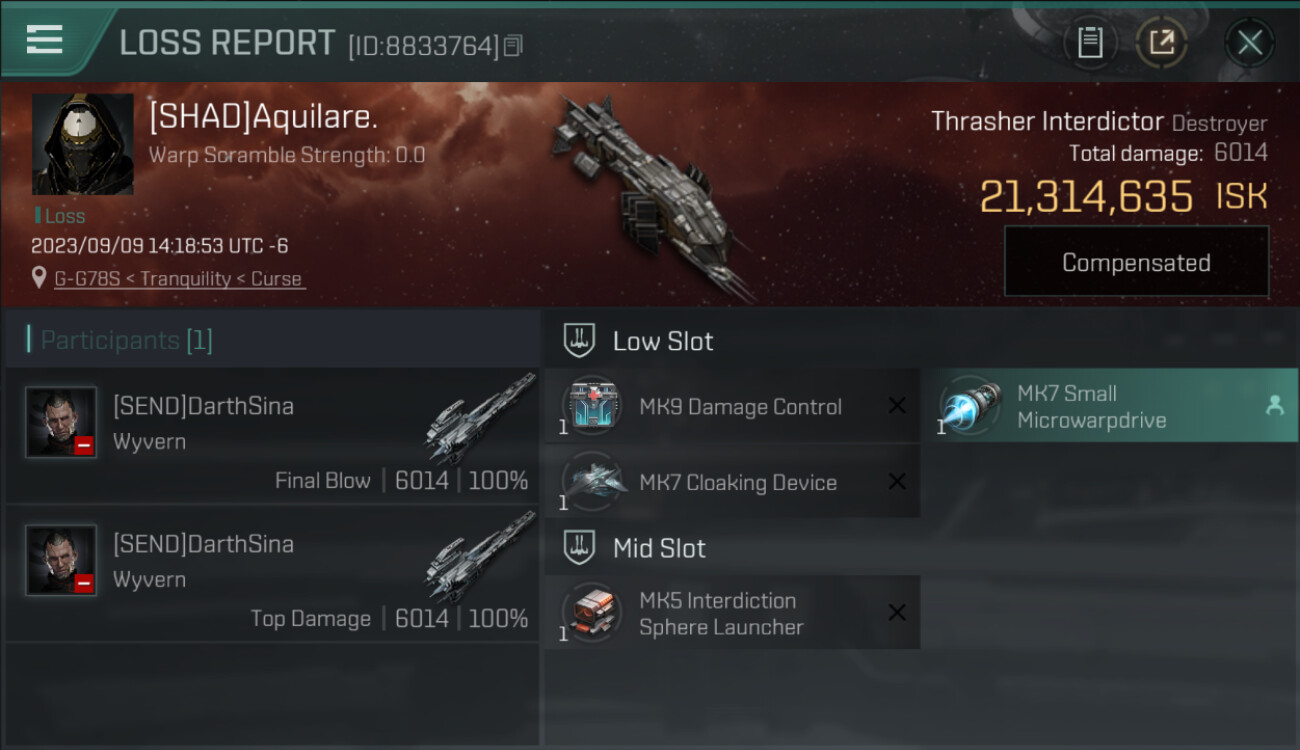The image size is (1300, 750).
Task: Click the X beside MK7 Cloaking Device
Action: [897, 482]
